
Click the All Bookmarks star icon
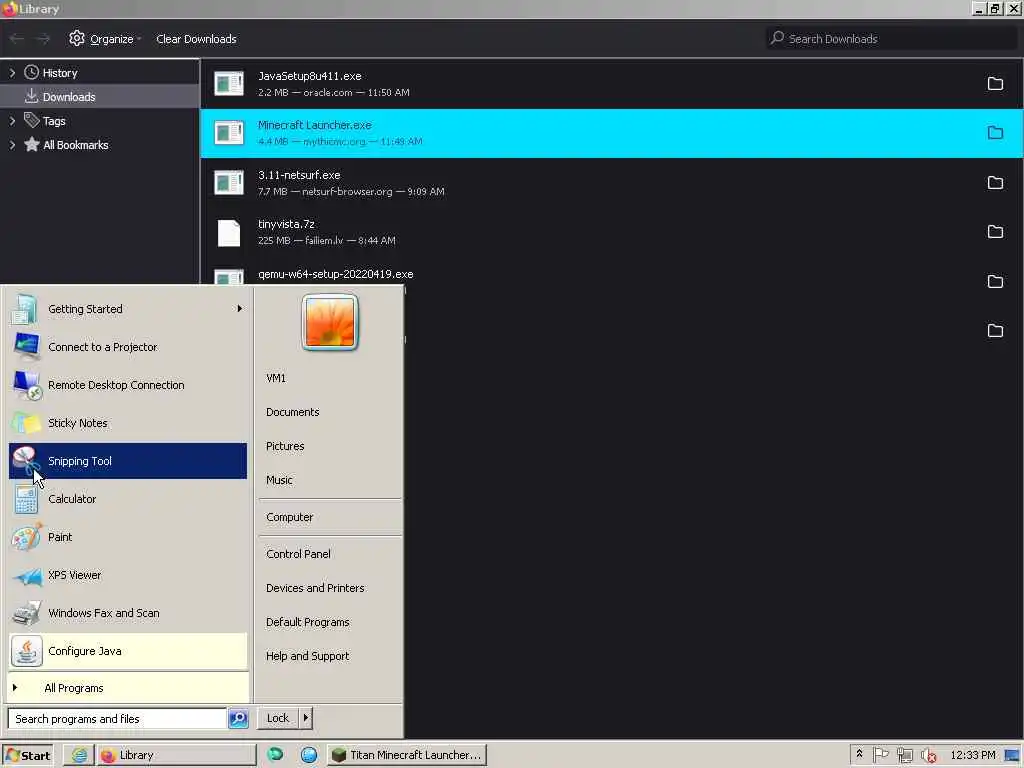(31, 144)
